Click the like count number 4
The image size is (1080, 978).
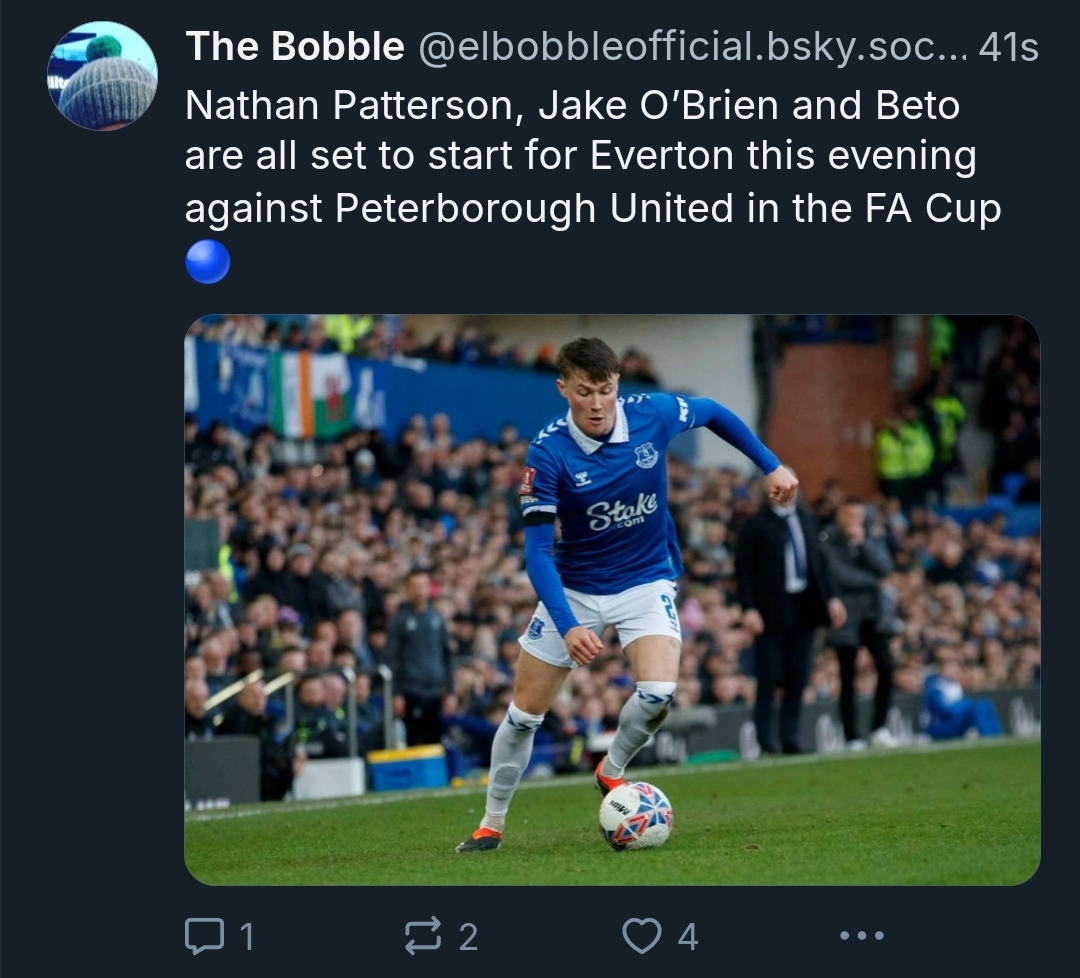pos(687,937)
